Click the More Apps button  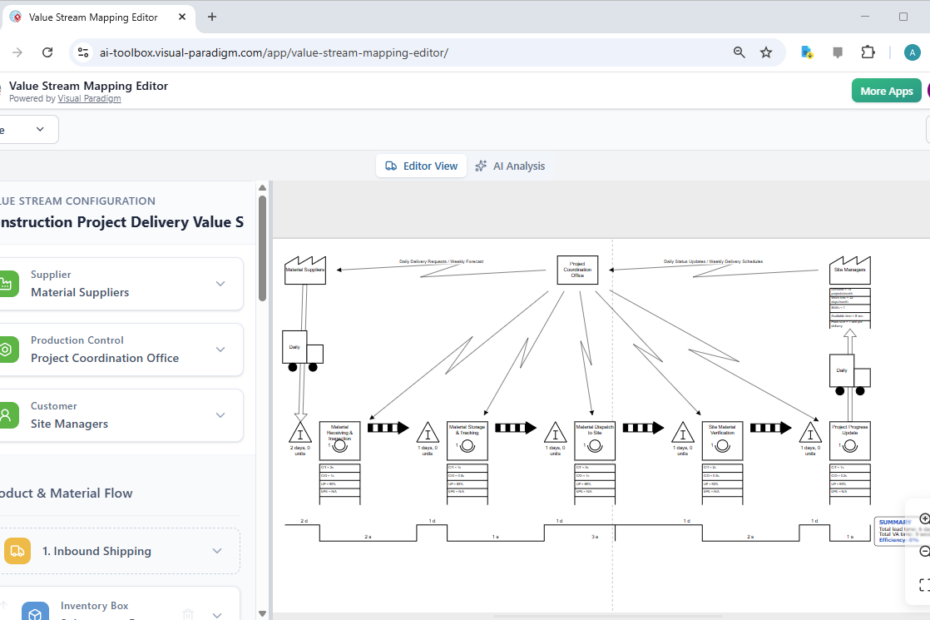point(886,90)
